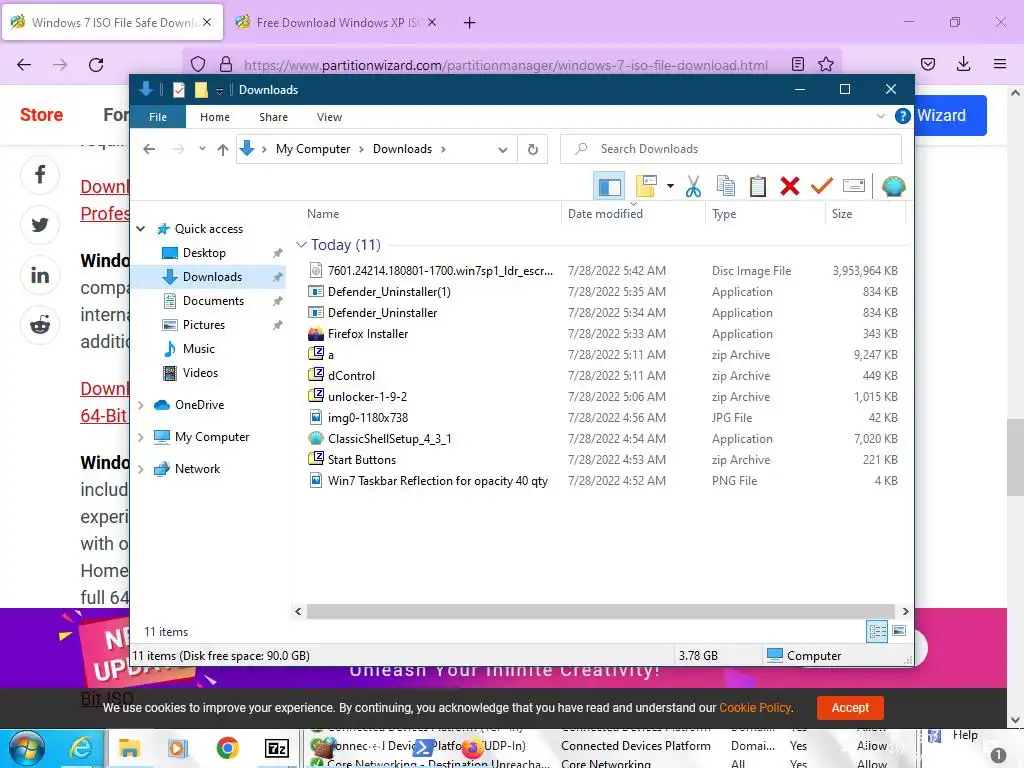
Task: Sort by the Name column header
Action: [431, 214]
